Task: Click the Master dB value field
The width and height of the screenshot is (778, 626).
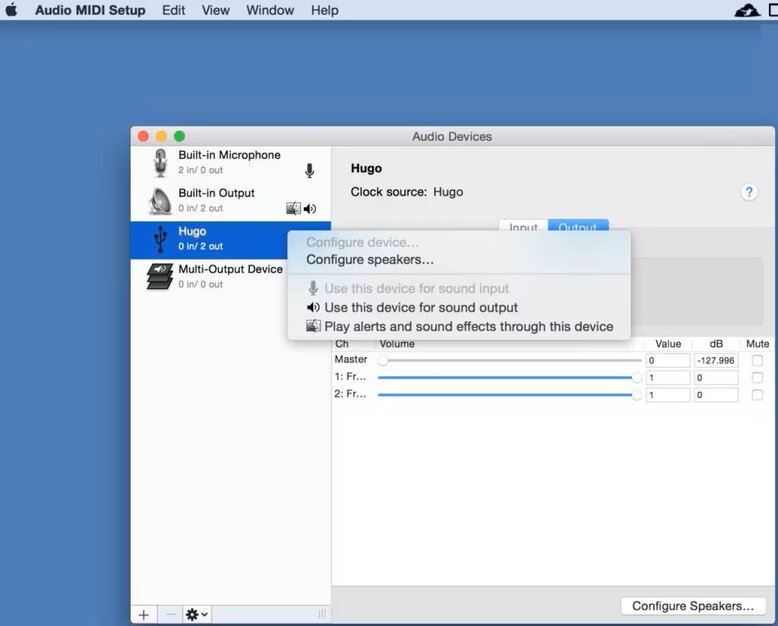Action: 716,361
